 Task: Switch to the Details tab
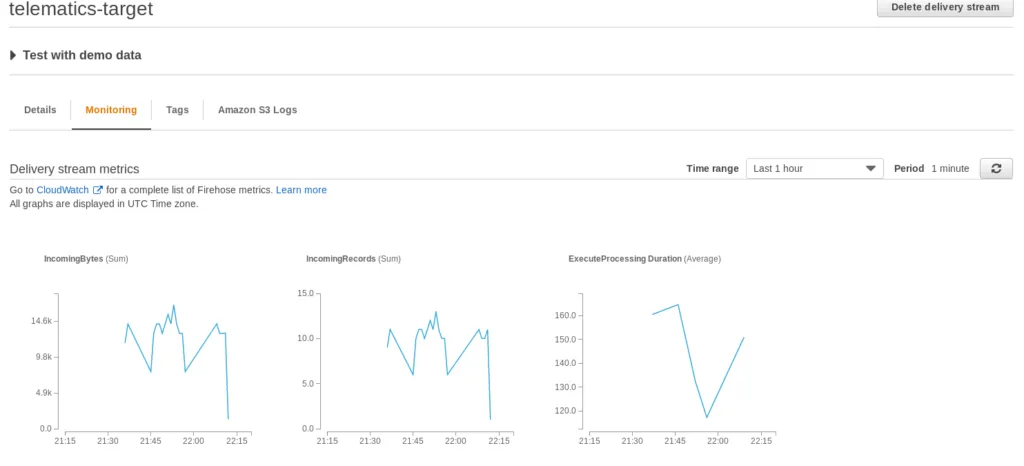click(x=40, y=110)
